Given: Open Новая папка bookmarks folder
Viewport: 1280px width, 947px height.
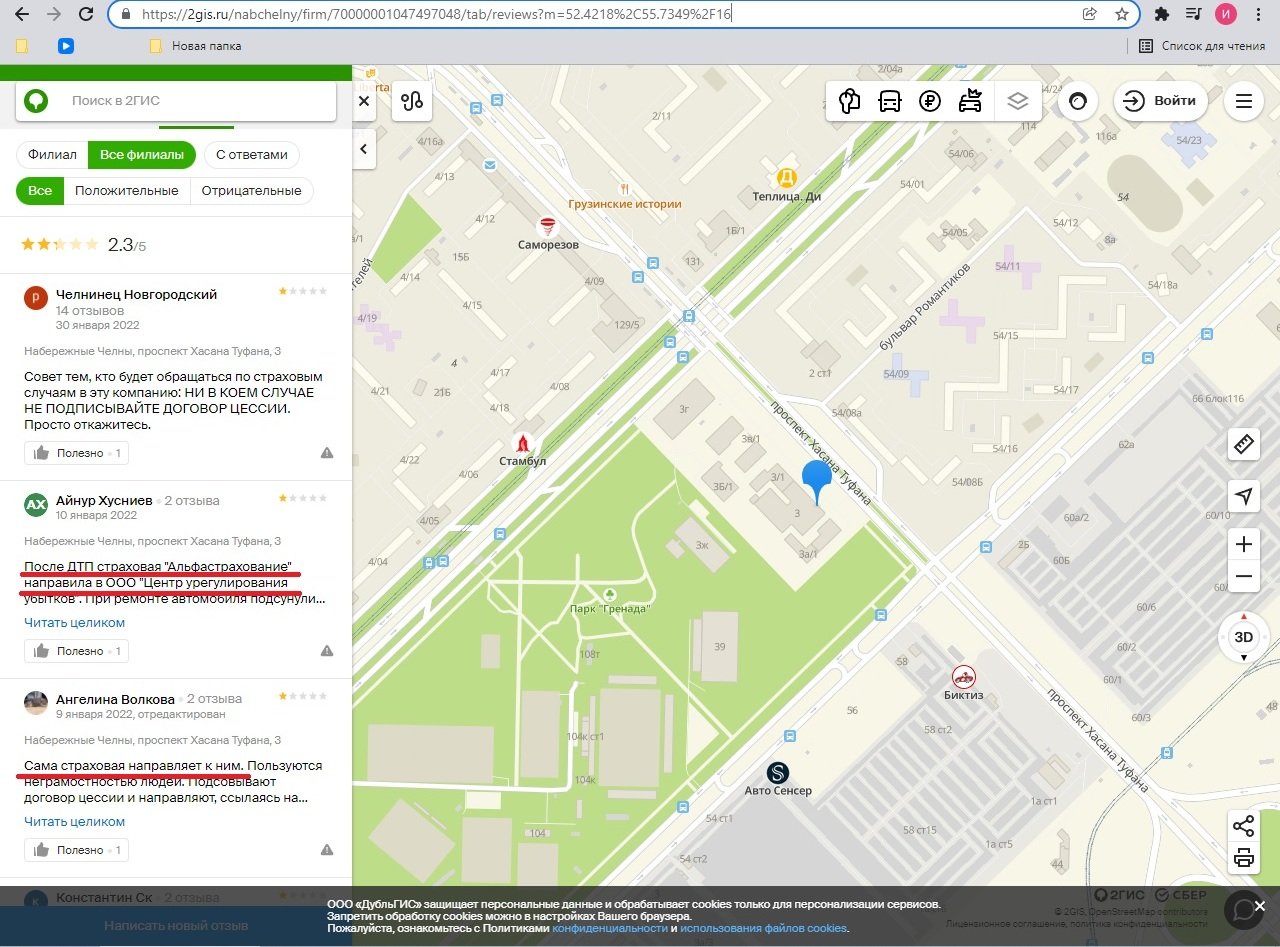Looking at the screenshot, I should point(196,46).
